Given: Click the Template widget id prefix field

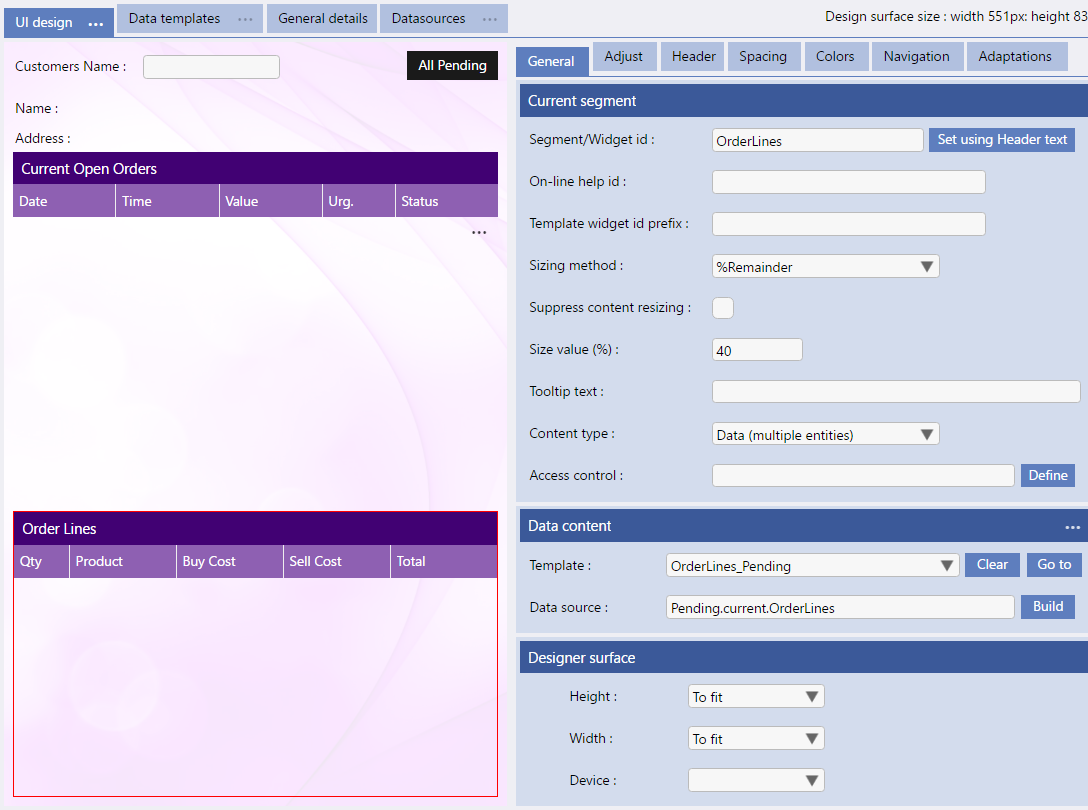Looking at the screenshot, I should coord(849,224).
